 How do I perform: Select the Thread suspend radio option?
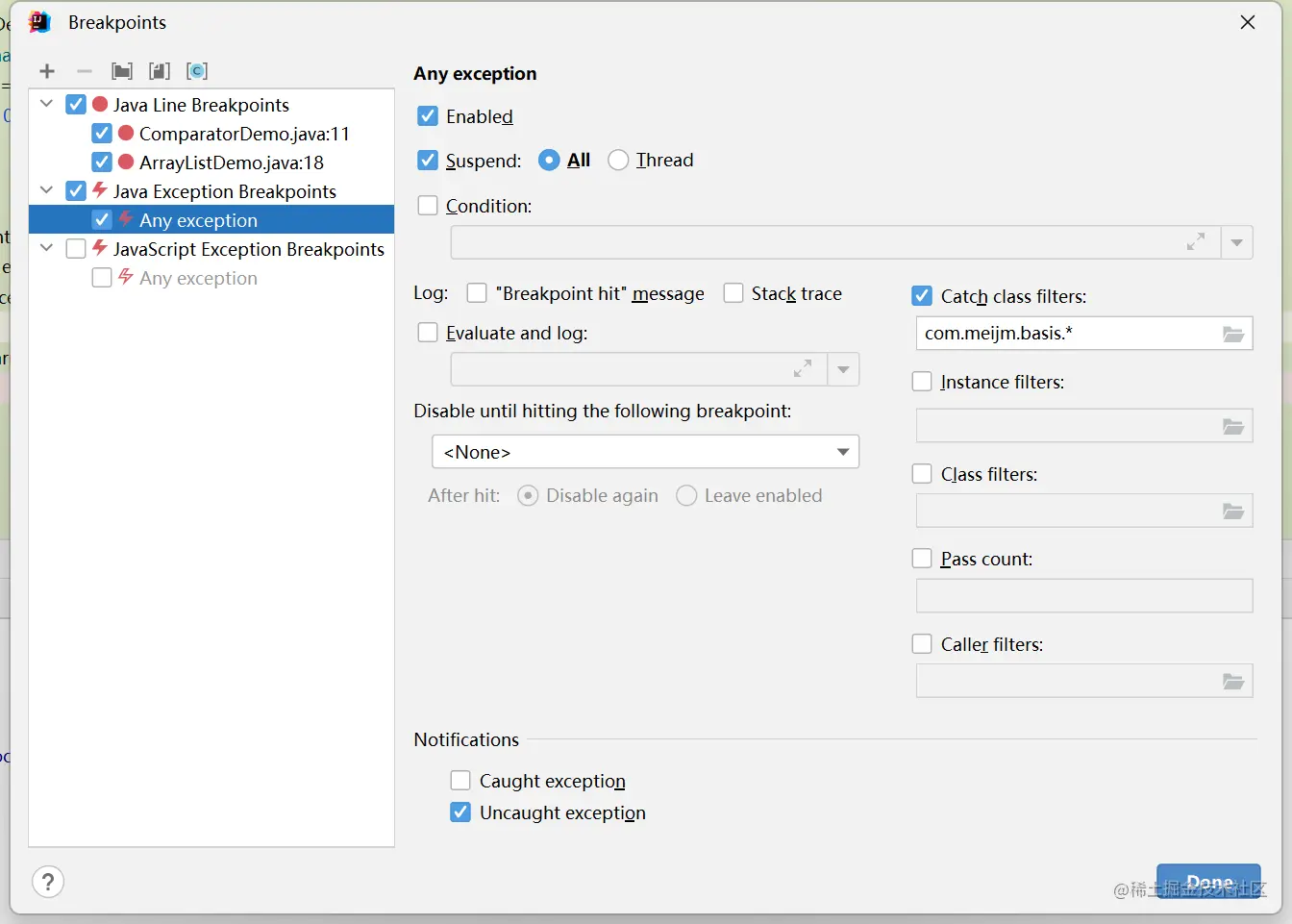click(x=618, y=161)
